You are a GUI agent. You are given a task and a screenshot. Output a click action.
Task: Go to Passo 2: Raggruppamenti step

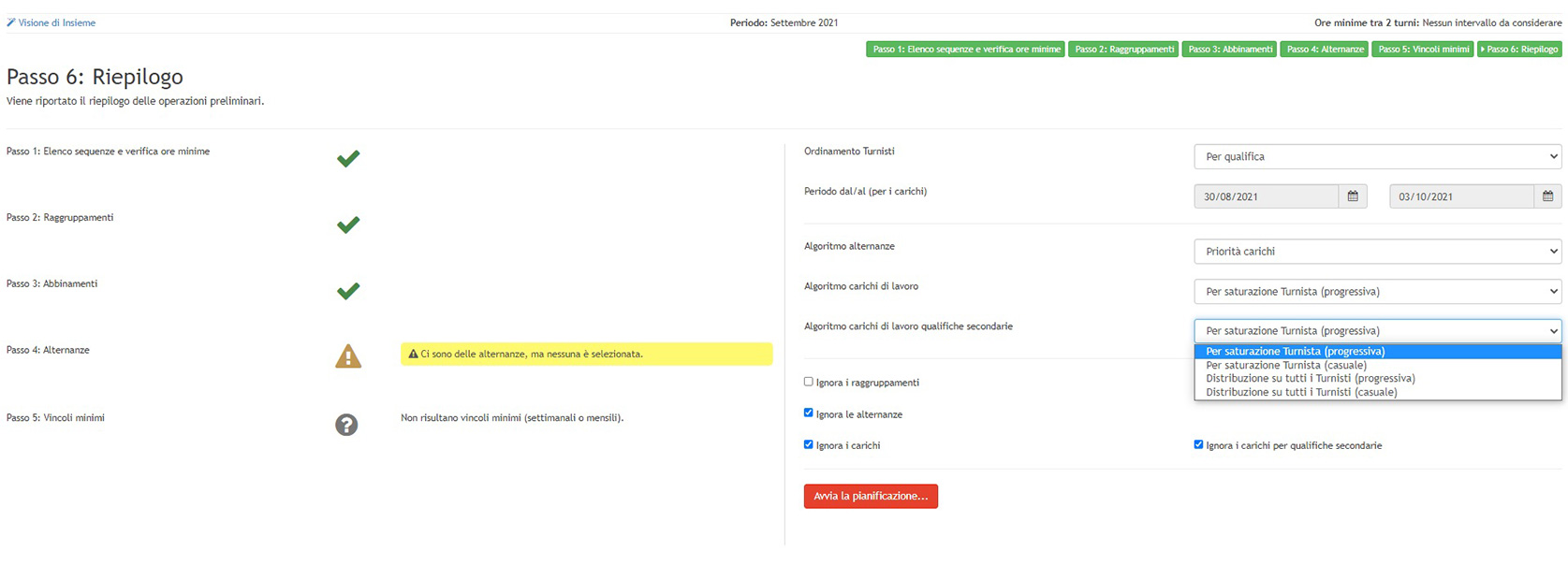tap(1124, 50)
